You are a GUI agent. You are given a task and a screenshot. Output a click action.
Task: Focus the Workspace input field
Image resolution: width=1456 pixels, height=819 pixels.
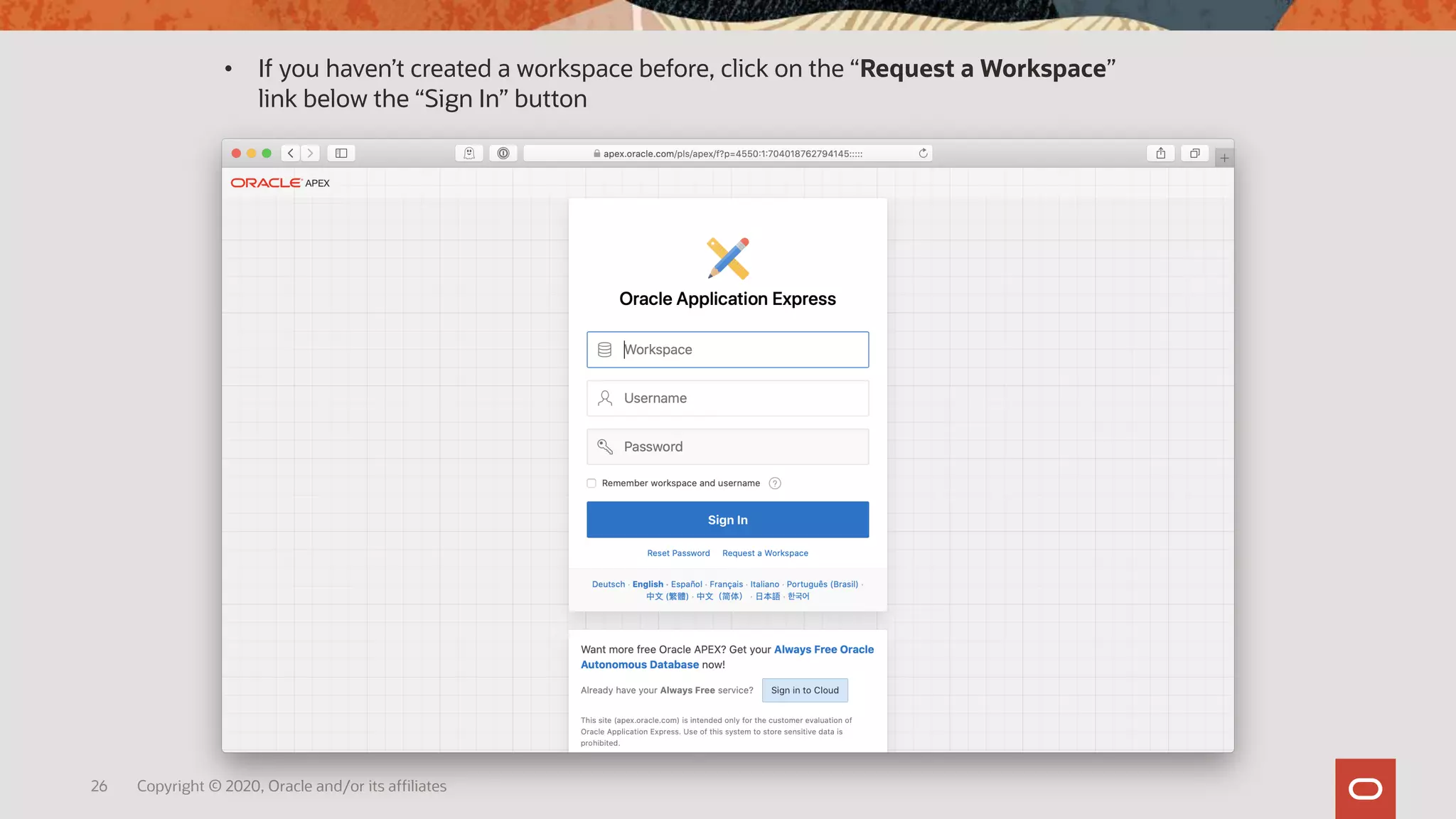pyautogui.click(x=727, y=350)
